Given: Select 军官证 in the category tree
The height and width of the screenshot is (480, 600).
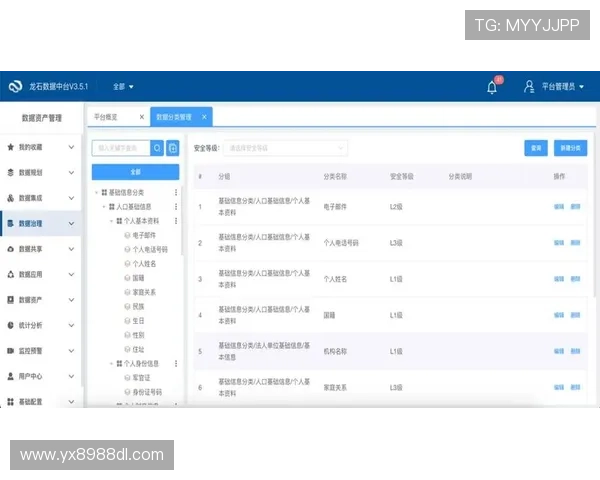Looking at the screenshot, I should tap(141, 378).
